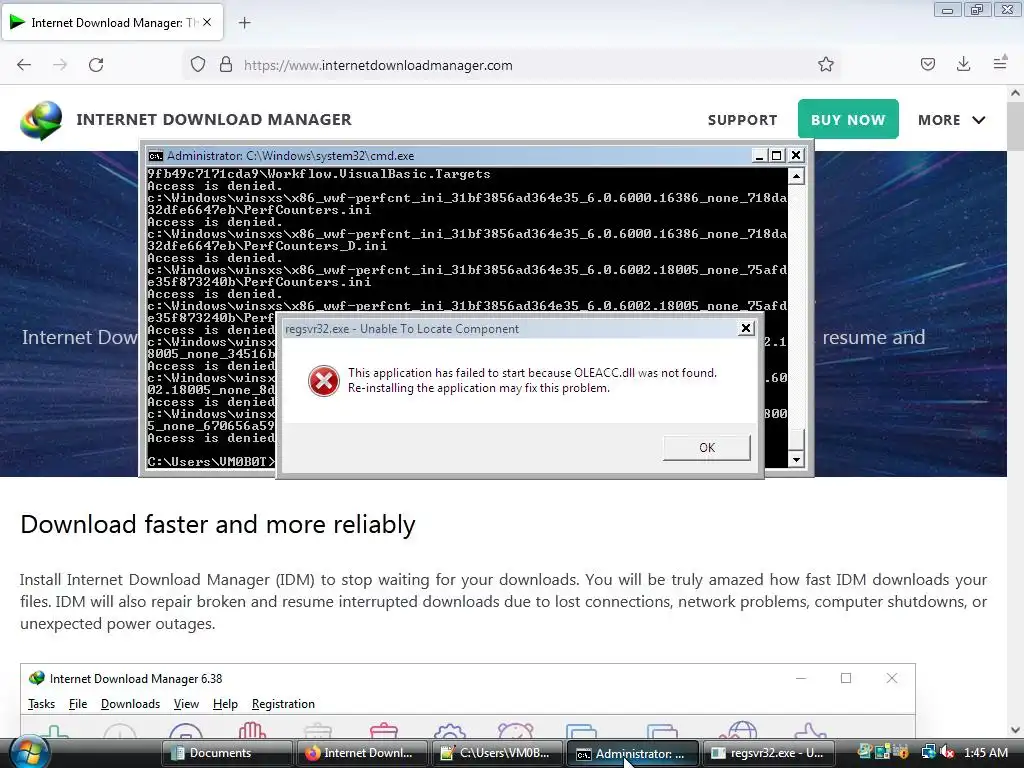Switch to the Internet Downl... Firefox taskbar button
The image size is (1024, 768).
(x=362, y=753)
